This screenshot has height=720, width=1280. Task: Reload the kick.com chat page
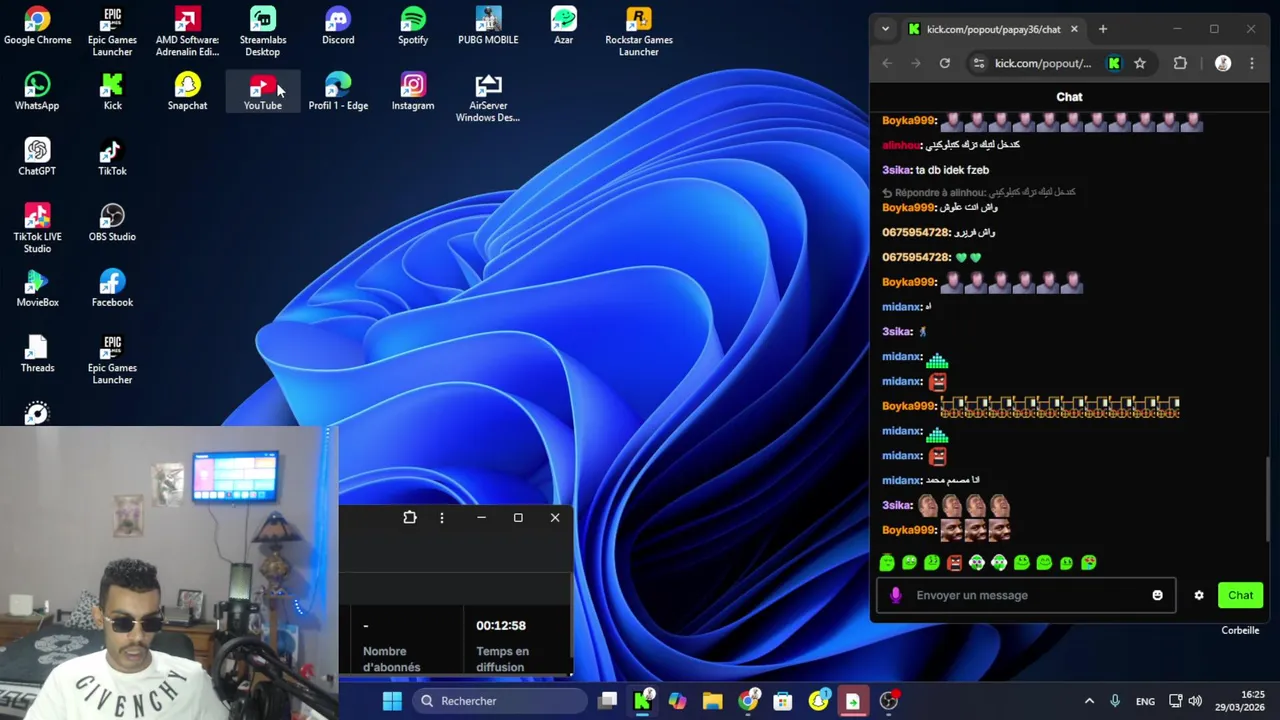tap(944, 63)
